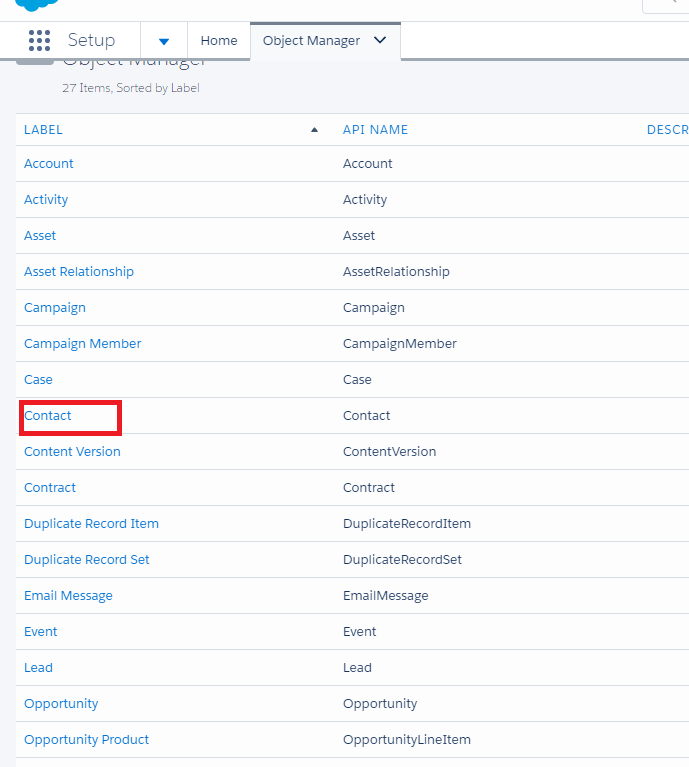Image resolution: width=689 pixels, height=767 pixels.
Task: Sort by API Name column header
Action: click(375, 130)
